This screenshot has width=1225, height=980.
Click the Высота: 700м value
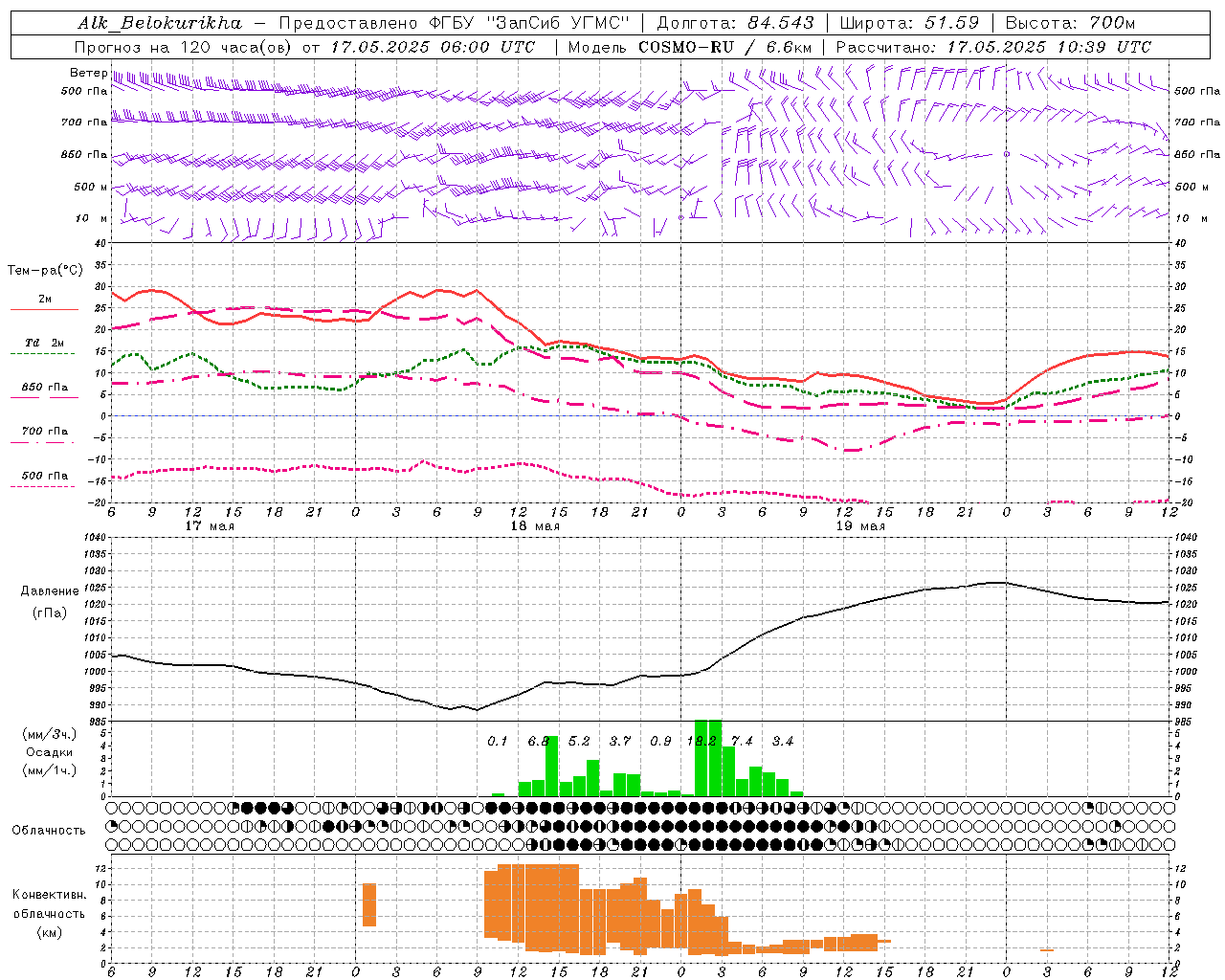[x=1070, y=23]
